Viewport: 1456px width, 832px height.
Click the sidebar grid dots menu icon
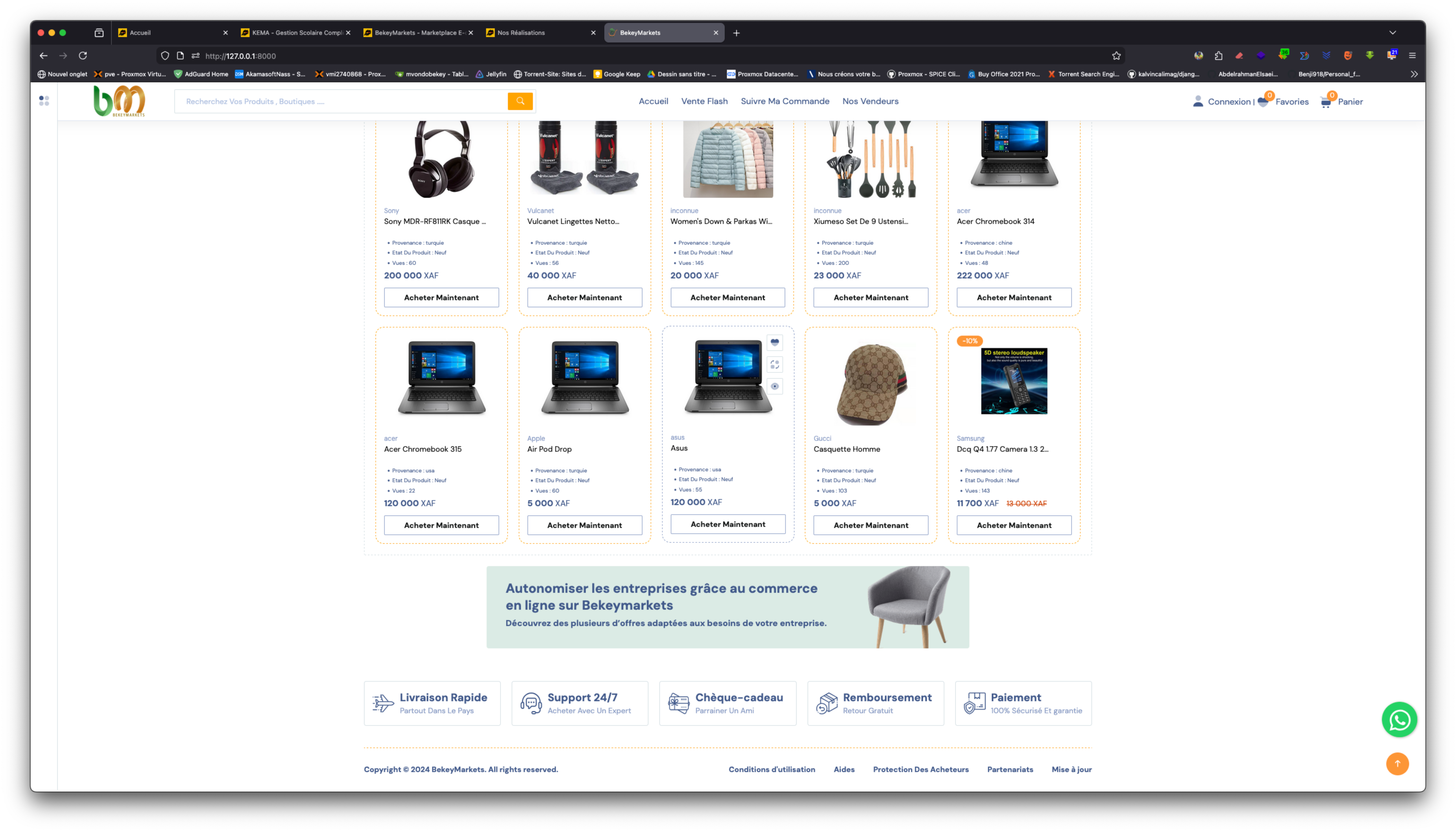44,101
